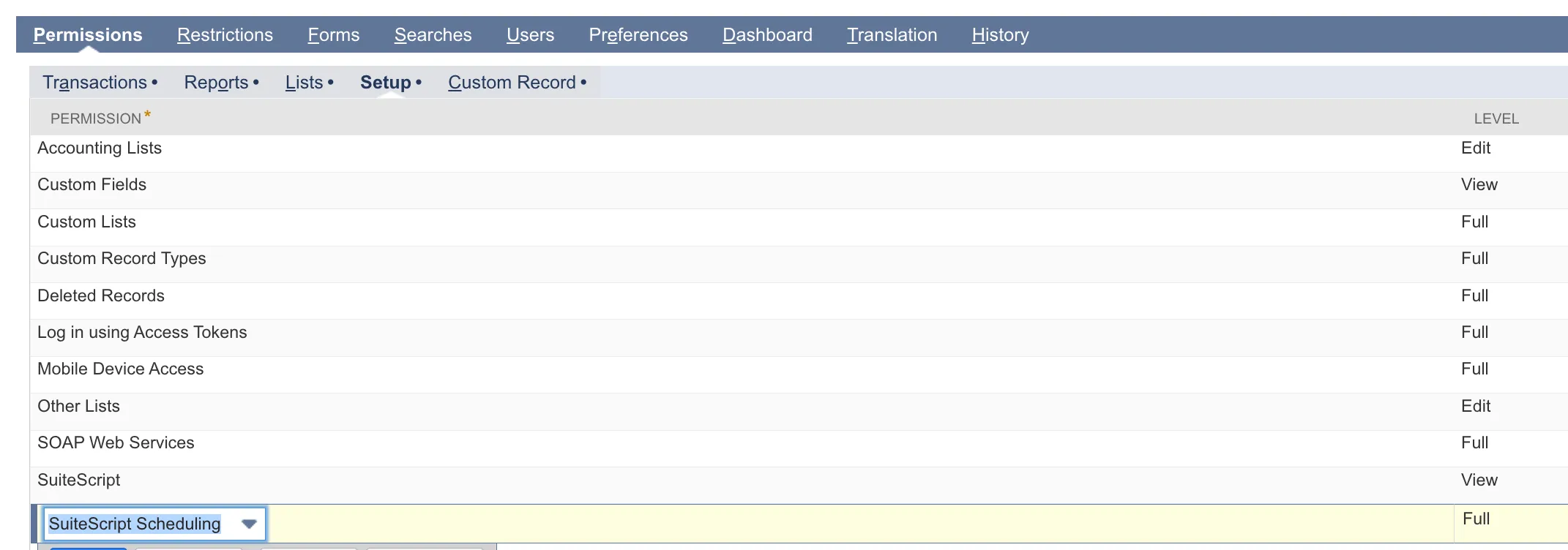View the History tab

point(1000,34)
